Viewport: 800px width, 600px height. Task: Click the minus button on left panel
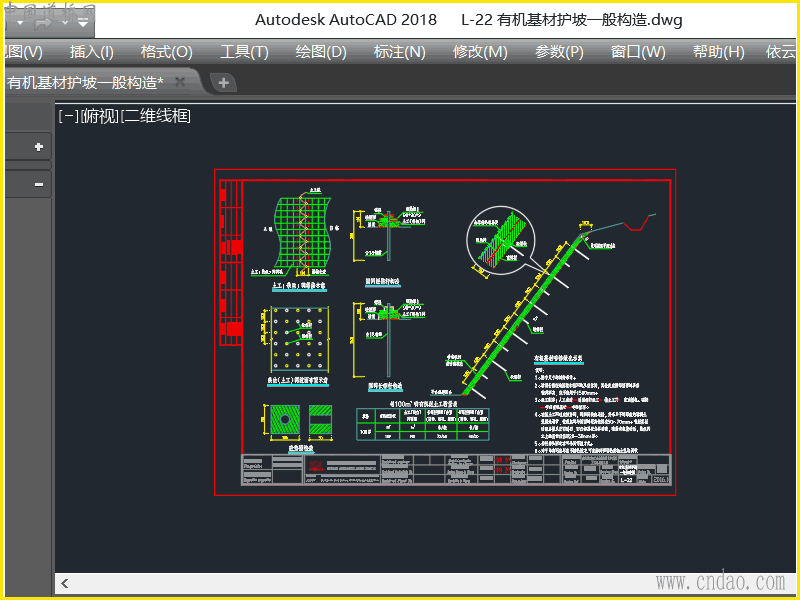39,184
